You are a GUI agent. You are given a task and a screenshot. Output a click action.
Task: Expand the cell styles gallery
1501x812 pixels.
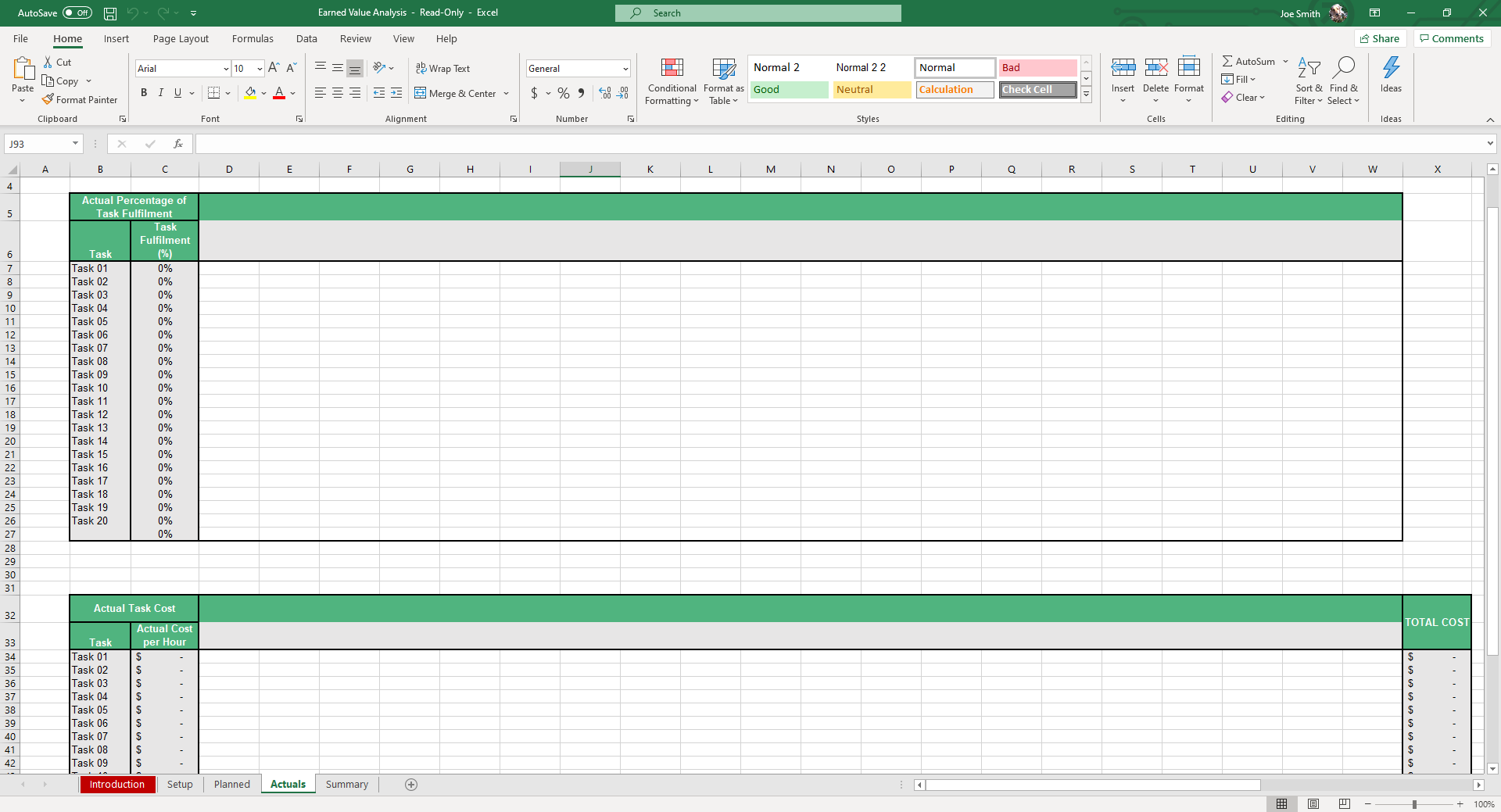1086,94
